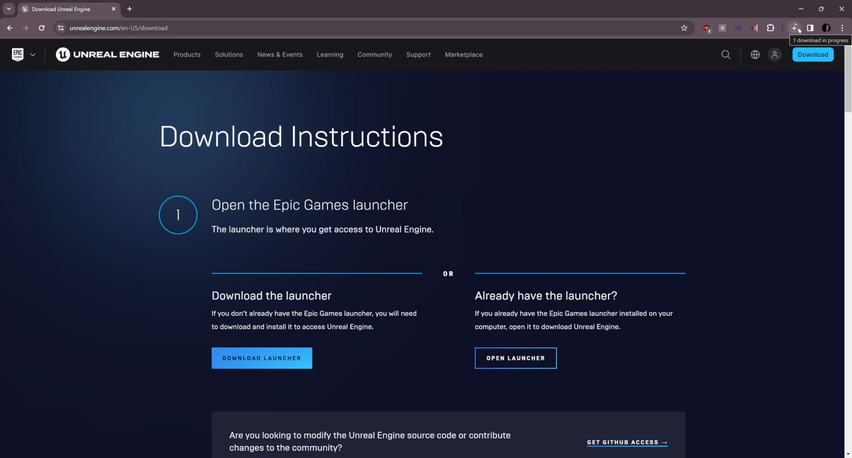This screenshot has width=852, height=458.
Task: Toggle the browser side panel icon
Action: [810, 28]
